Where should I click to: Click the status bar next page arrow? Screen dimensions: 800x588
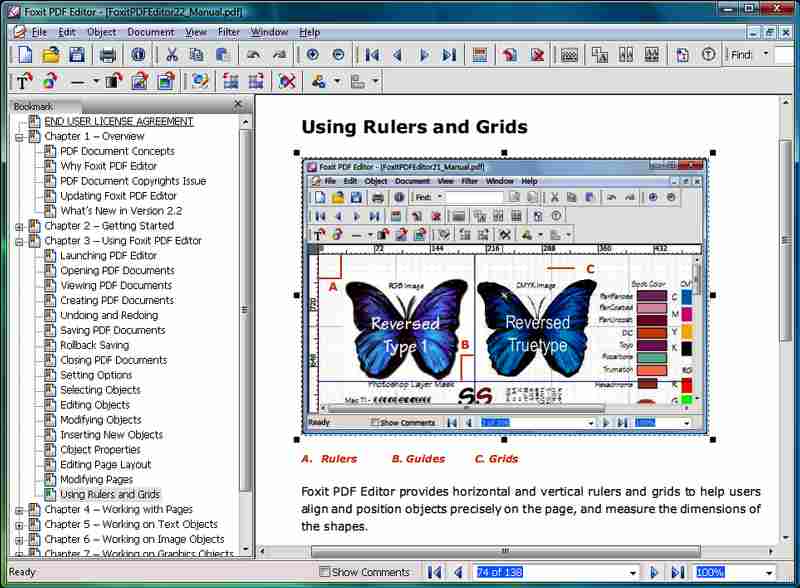point(654,573)
